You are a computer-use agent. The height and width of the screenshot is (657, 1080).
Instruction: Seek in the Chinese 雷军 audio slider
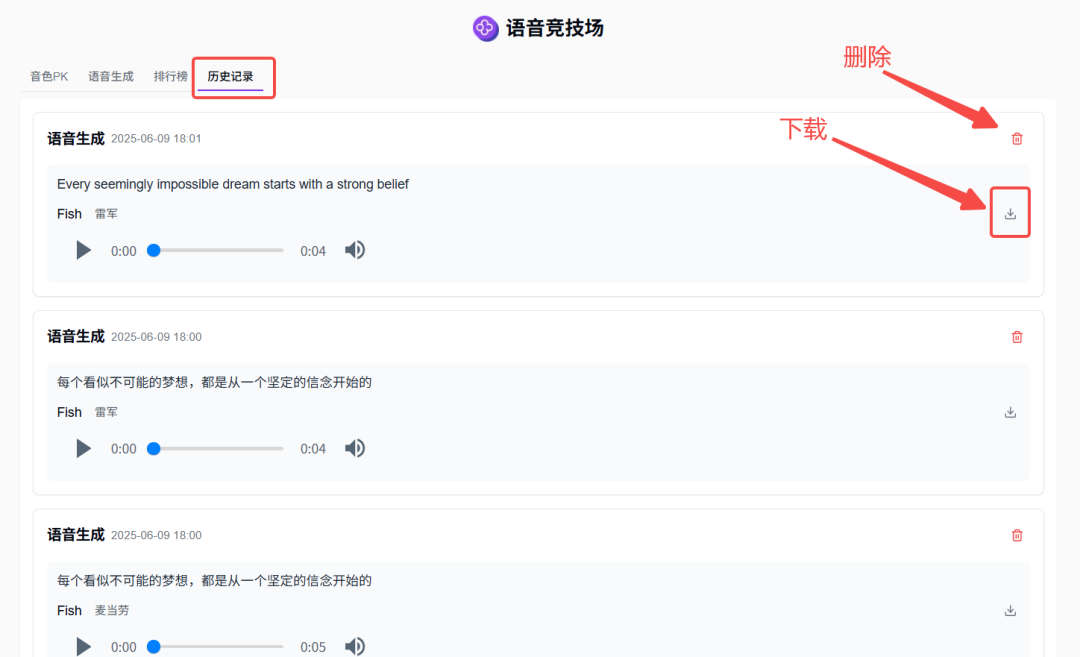(x=216, y=449)
